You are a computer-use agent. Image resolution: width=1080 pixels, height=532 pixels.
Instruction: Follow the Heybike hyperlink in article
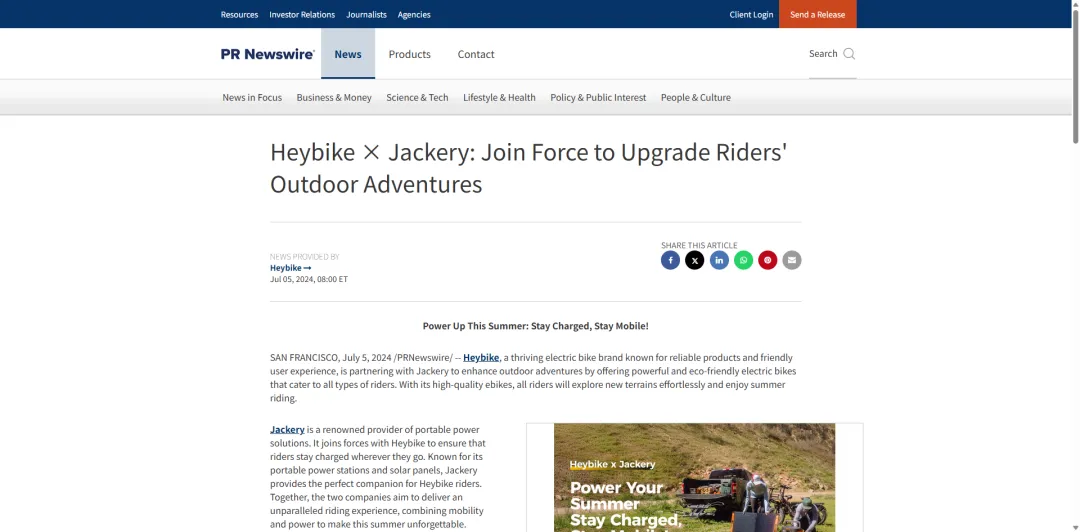click(x=481, y=358)
